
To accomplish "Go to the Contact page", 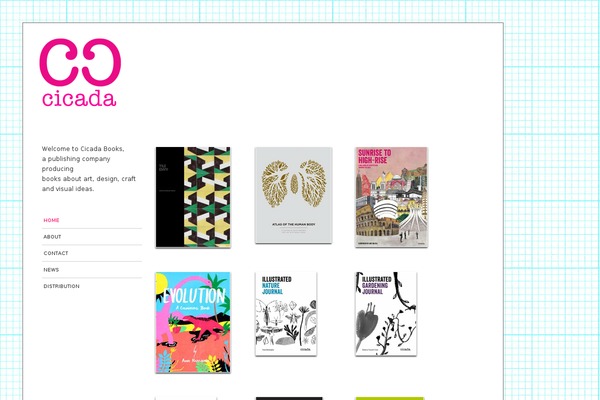I will (x=56, y=253).
